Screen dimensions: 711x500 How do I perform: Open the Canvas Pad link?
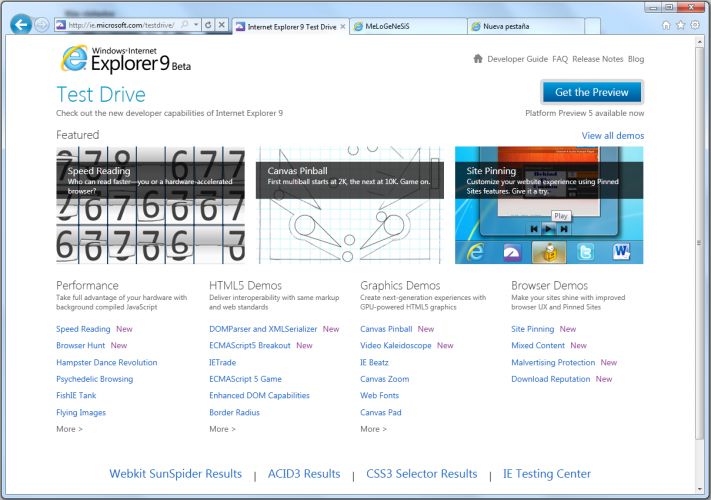pos(380,413)
